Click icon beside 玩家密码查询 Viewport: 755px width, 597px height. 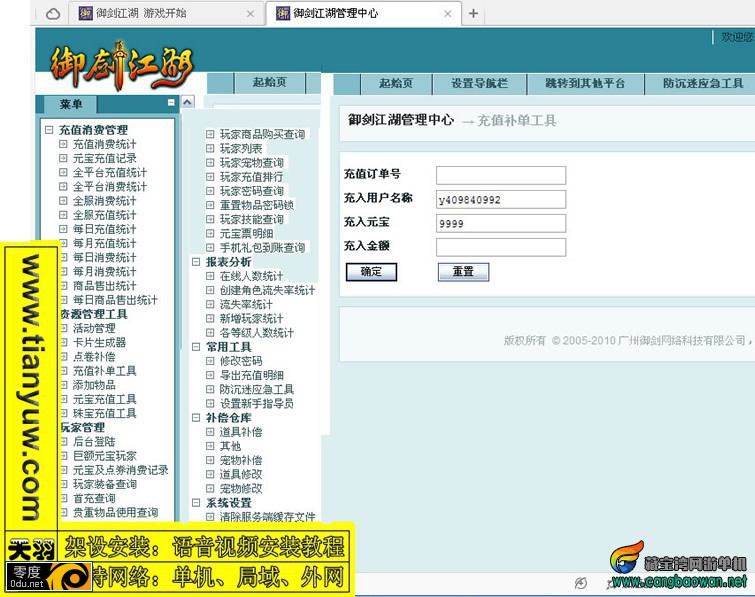(x=210, y=191)
